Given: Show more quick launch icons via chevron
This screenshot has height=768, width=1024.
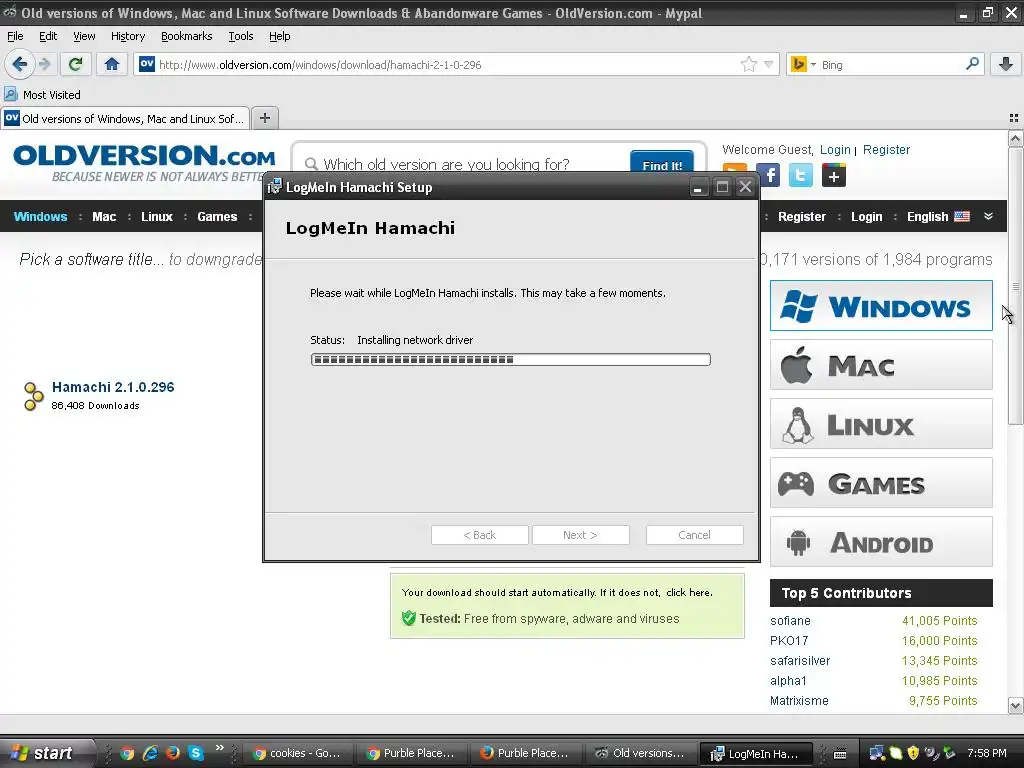Looking at the screenshot, I should coord(219,748).
